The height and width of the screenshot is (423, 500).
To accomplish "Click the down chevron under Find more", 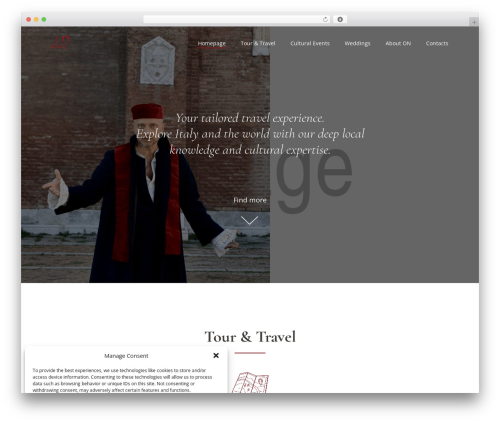I will point(249,220).
